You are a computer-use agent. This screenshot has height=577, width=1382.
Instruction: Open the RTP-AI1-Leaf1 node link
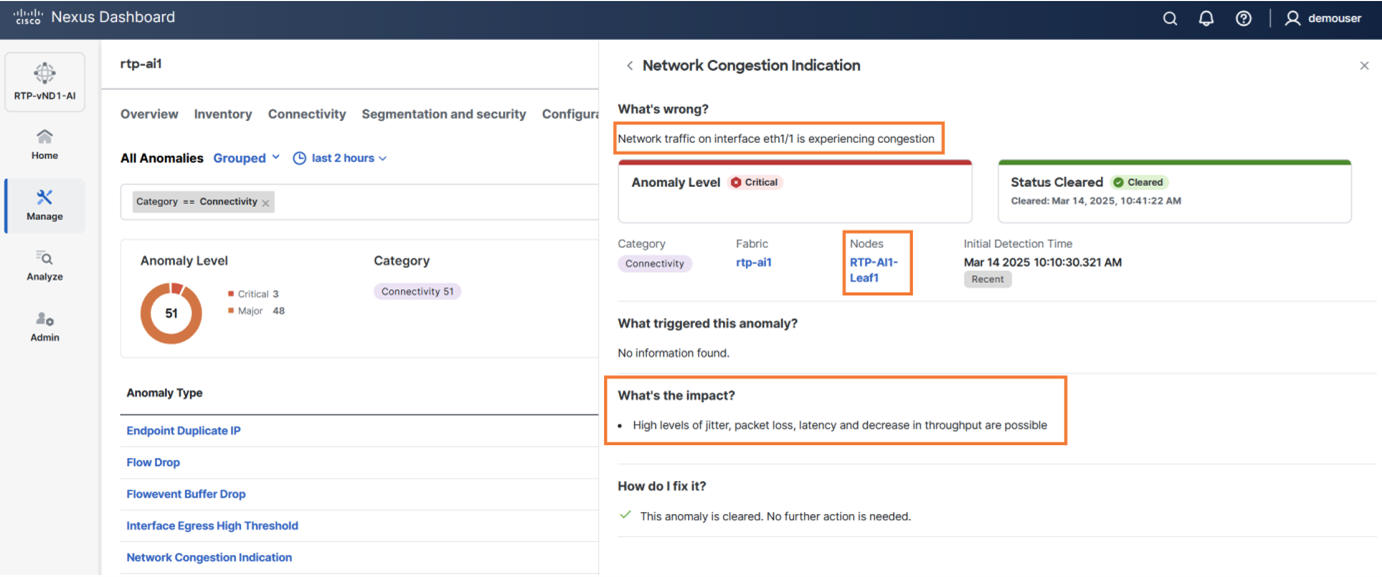pyautogui.click(x=874, y=270)
